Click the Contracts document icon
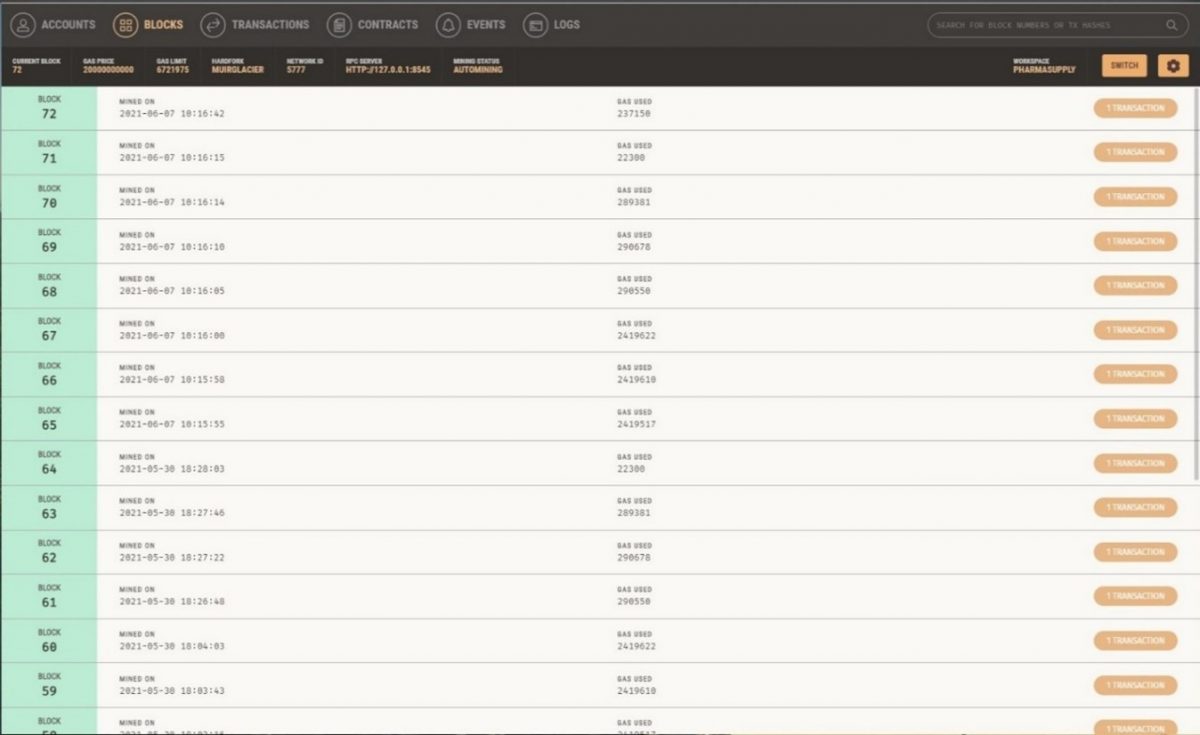This screenshot has width=1200, height=735. (x=339, y=25)
